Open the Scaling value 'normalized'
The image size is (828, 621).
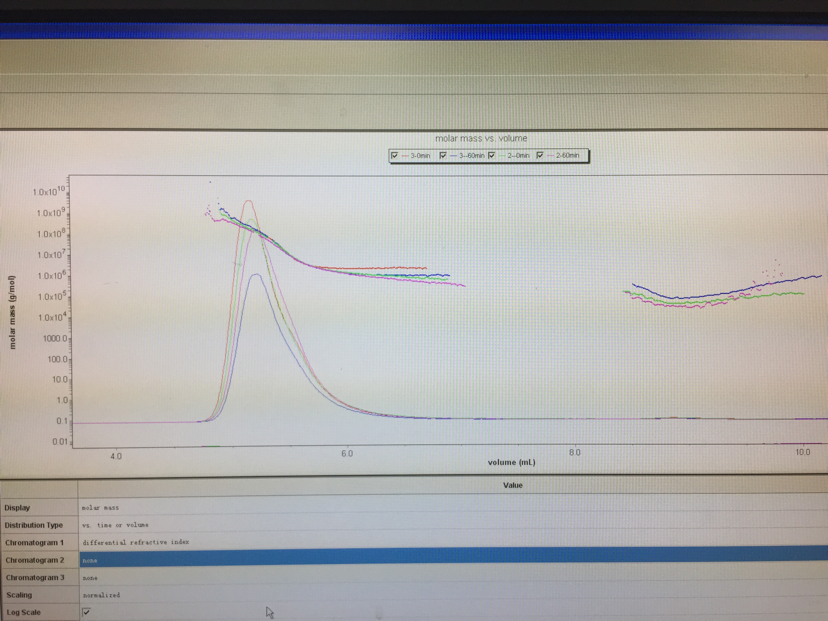pos(453,595)
